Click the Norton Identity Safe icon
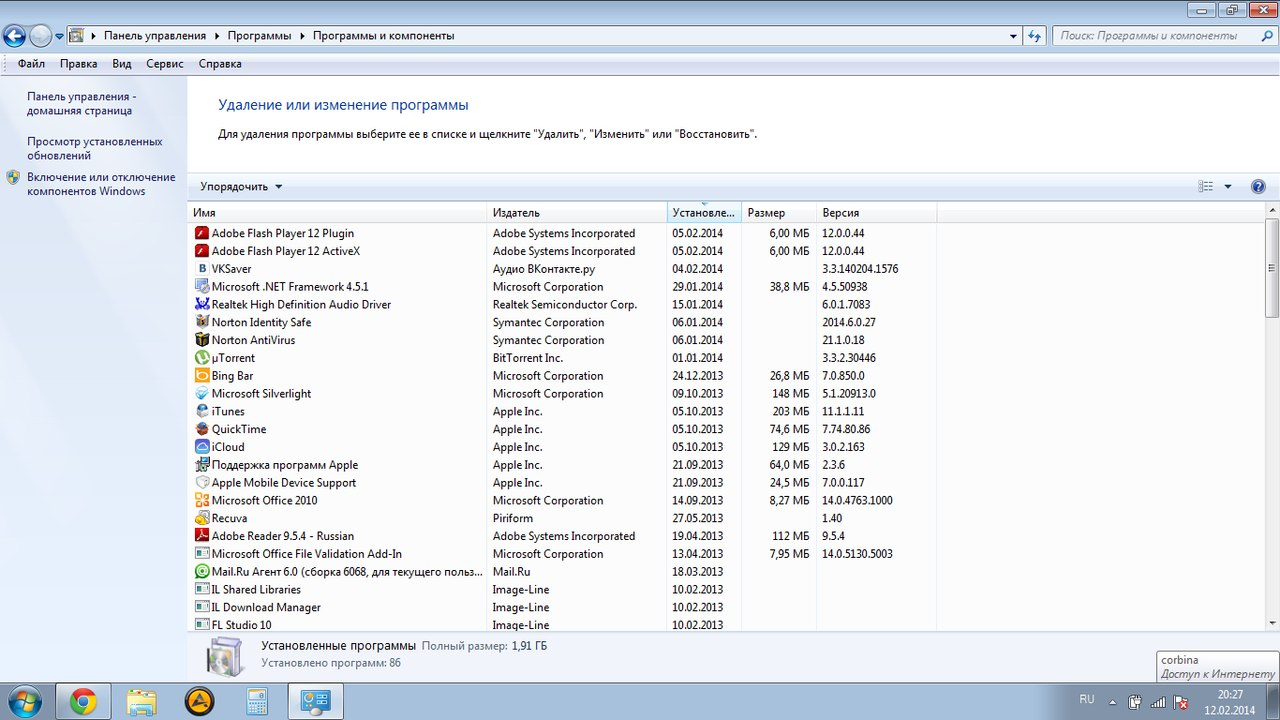 [202, 322]
